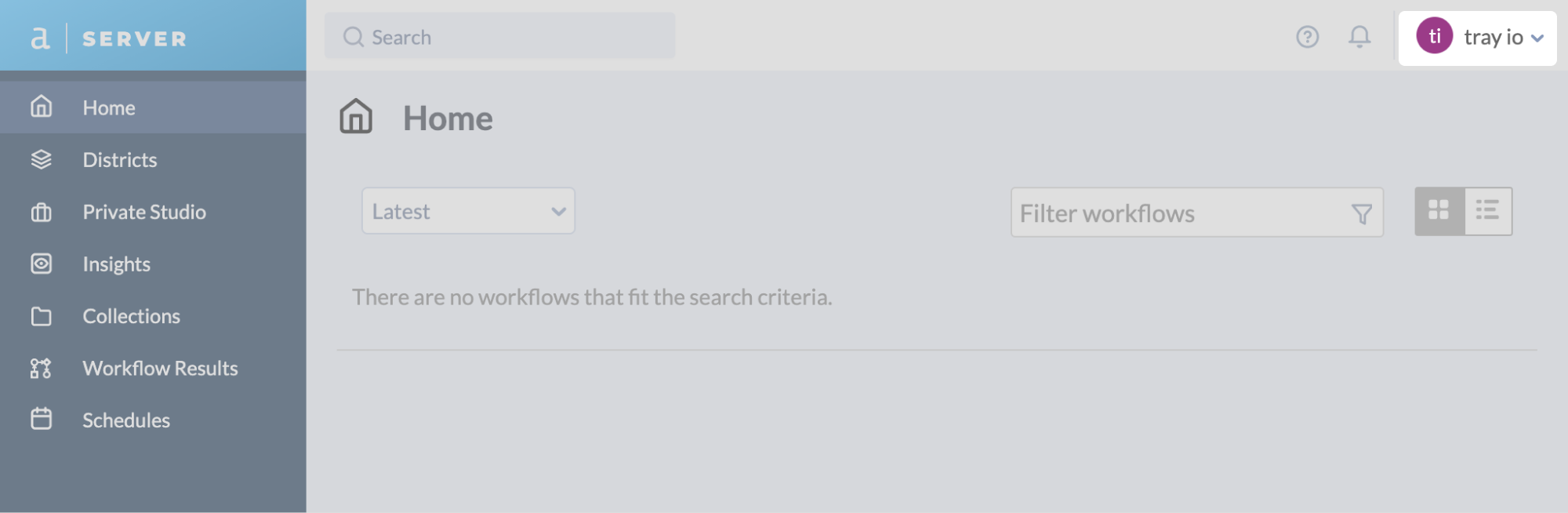Select the Districts layers icon
The width and height of the screenshot is (1568, 513).
(x=41, y=159)
